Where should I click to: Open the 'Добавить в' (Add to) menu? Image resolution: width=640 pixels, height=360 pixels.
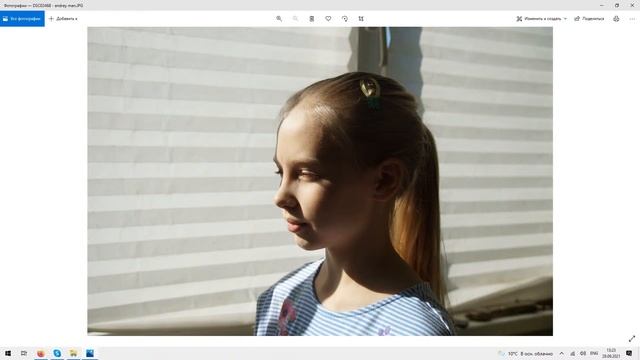pyautogui.click(x=63, y=19)
